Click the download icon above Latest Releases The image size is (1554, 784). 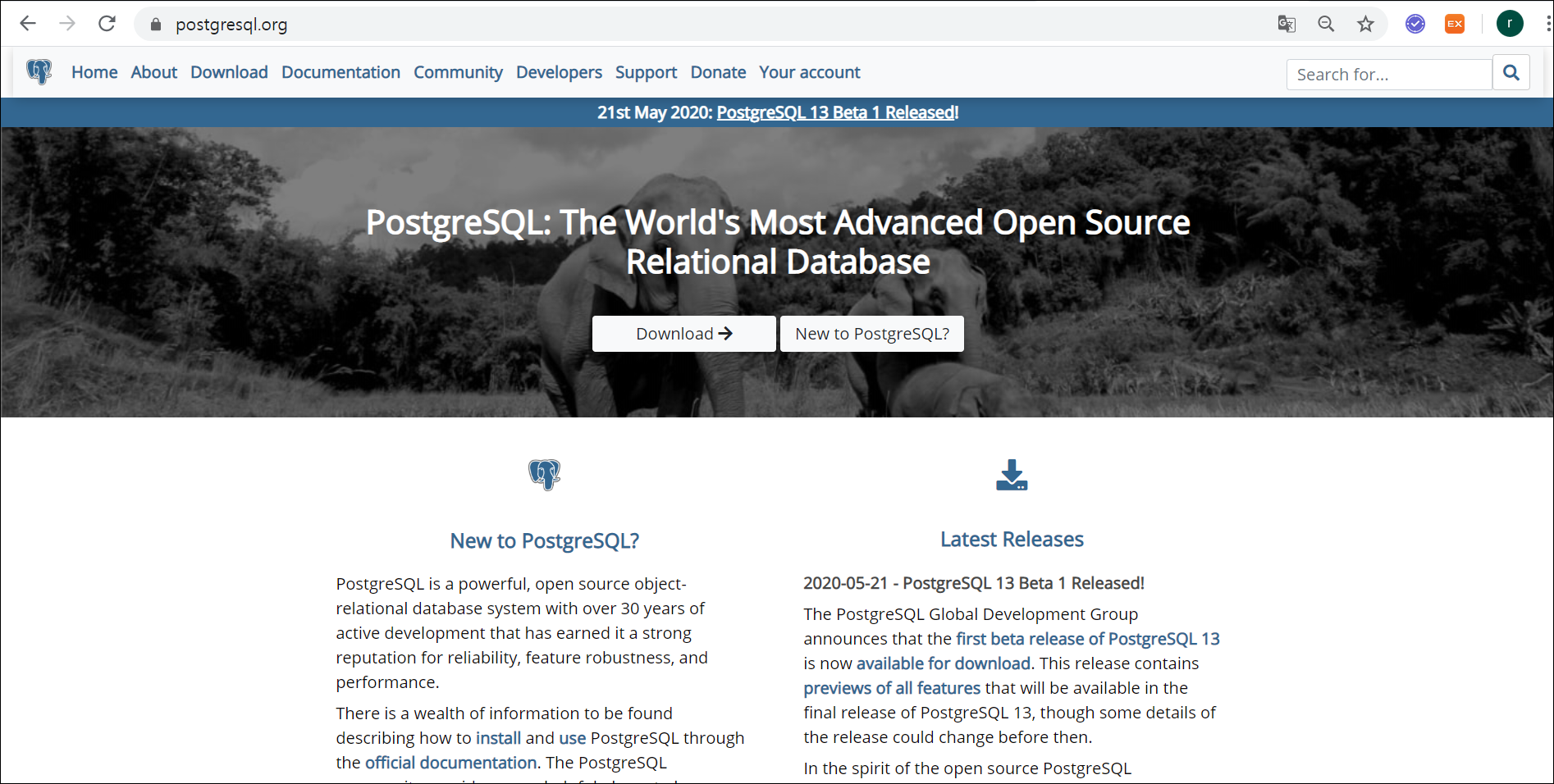[x=1012, y=475]
